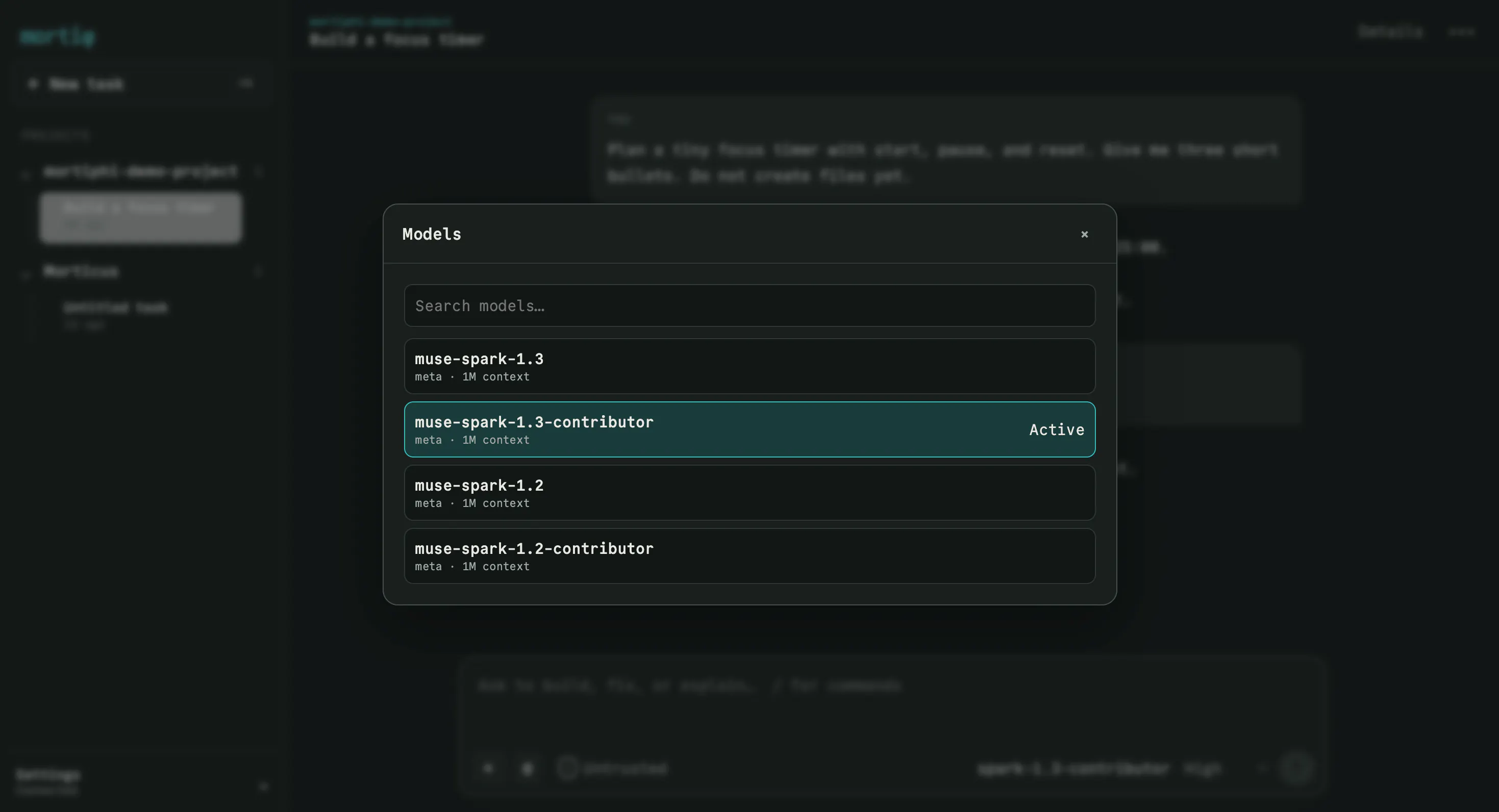The width and height of the screenshot is (1499, 812).
Task: Open Settings at the sidebar bottom
Action: (49, 780)
